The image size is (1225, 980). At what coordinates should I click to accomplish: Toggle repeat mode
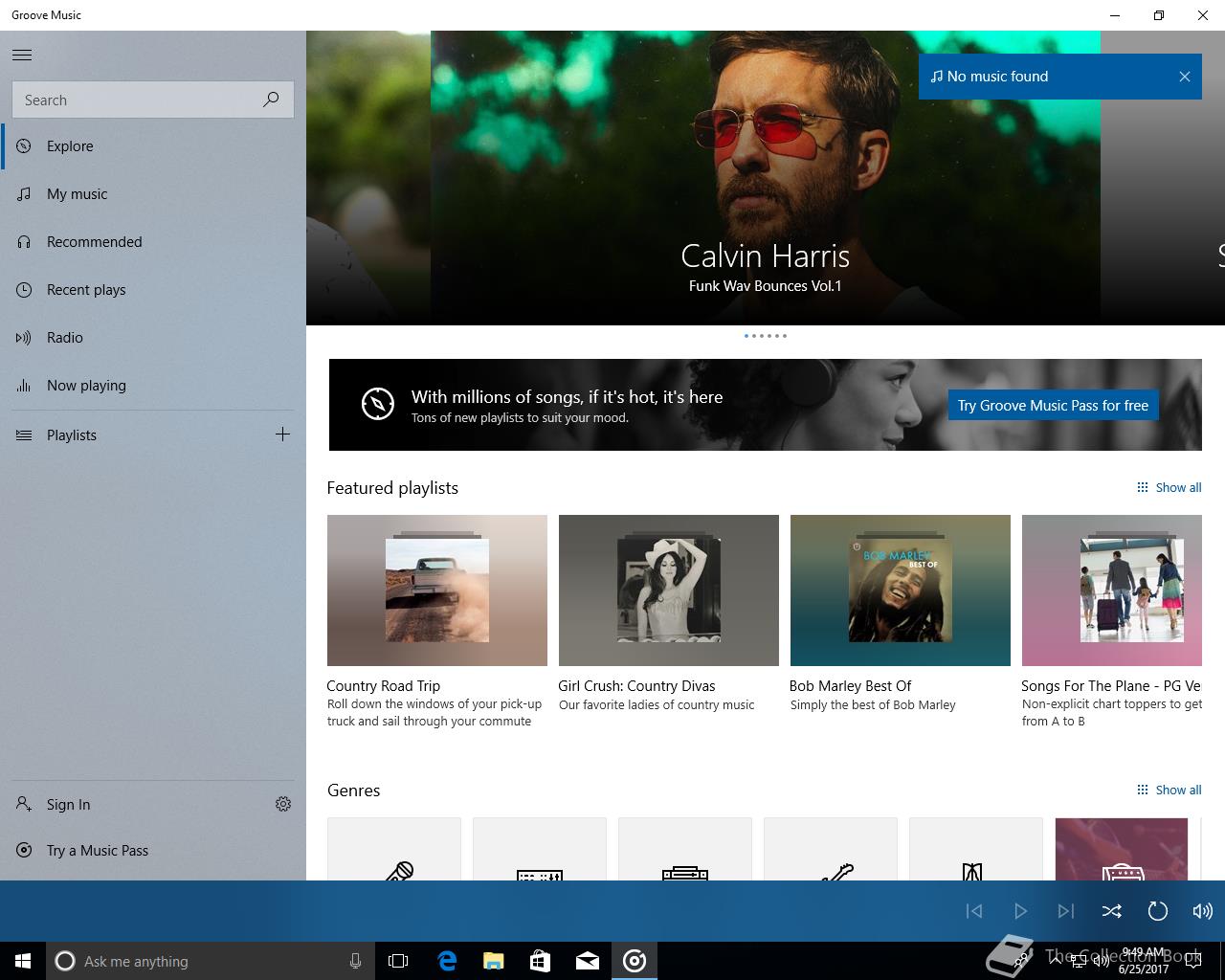(x=1158, y=911)
